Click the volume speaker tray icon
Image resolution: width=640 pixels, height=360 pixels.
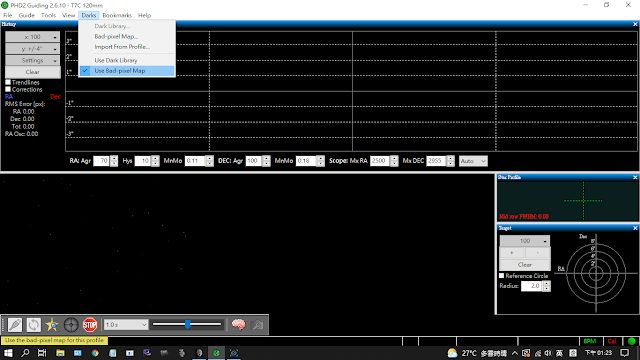(548, 353)
